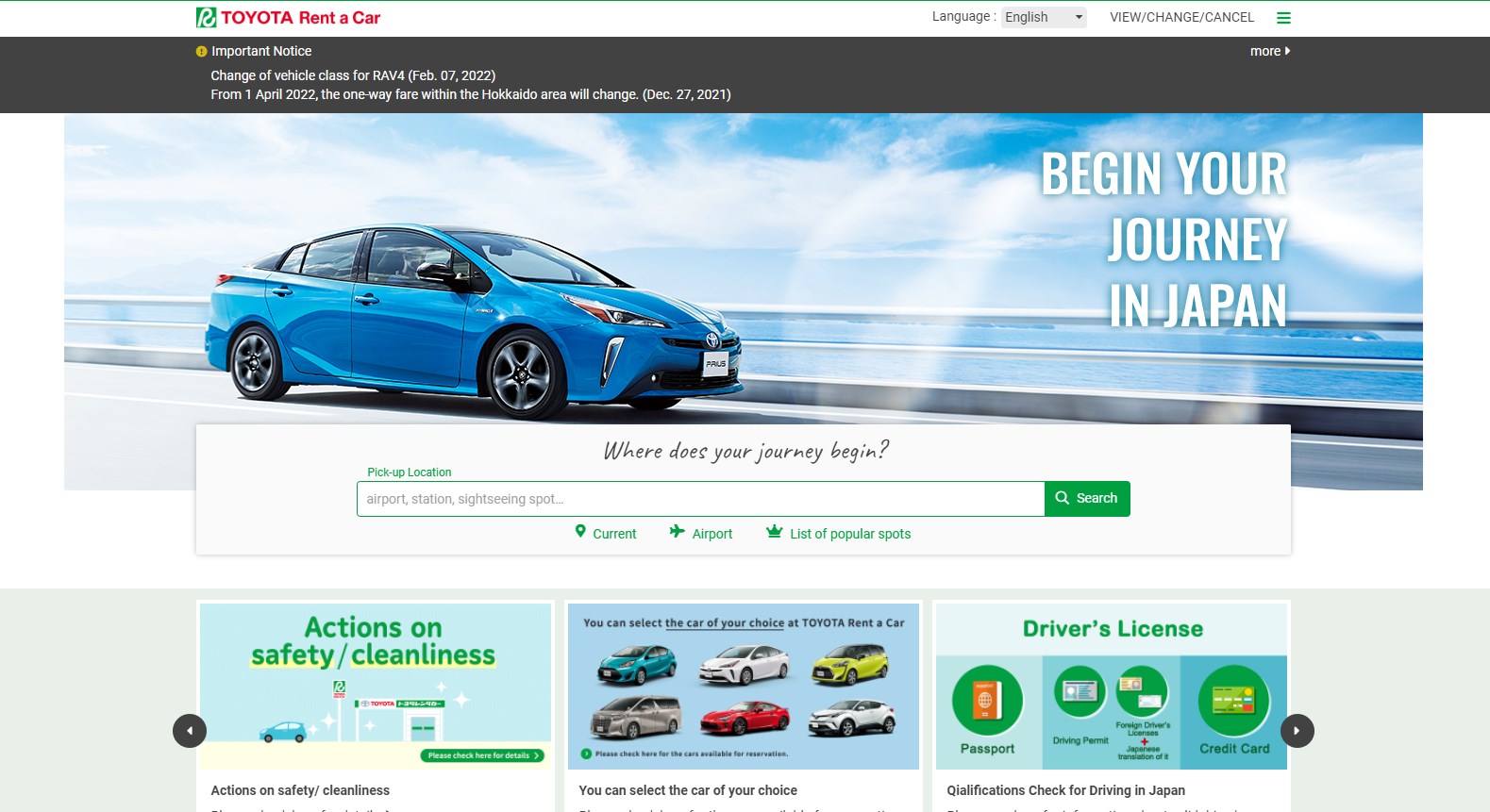Click the Passport icon in Driver's License card
1490x812 pixels.
pos(987,701)
